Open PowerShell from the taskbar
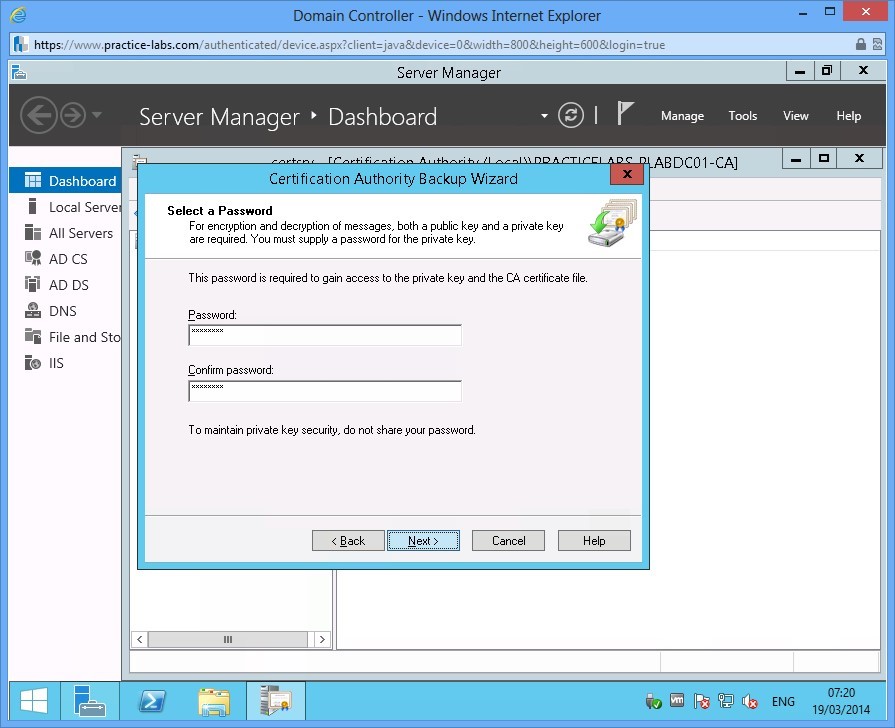This screenshot has width=895, height=728. [152, 700]
